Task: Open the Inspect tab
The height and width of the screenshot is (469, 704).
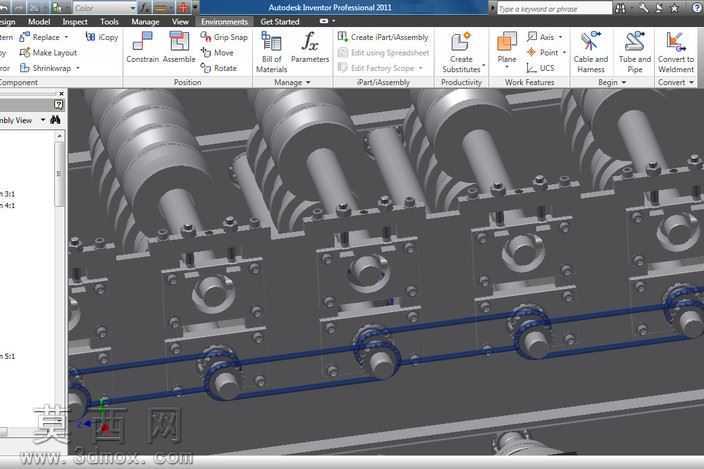Action: (75, 22)
